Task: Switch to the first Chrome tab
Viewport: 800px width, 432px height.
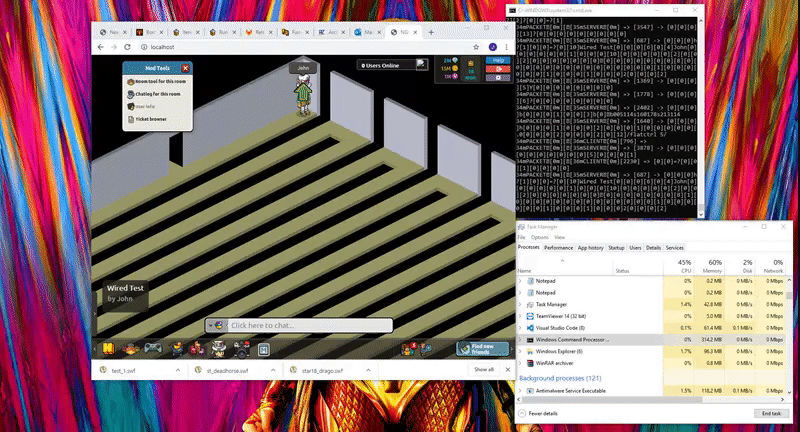Action: click(x=111, y=32)
